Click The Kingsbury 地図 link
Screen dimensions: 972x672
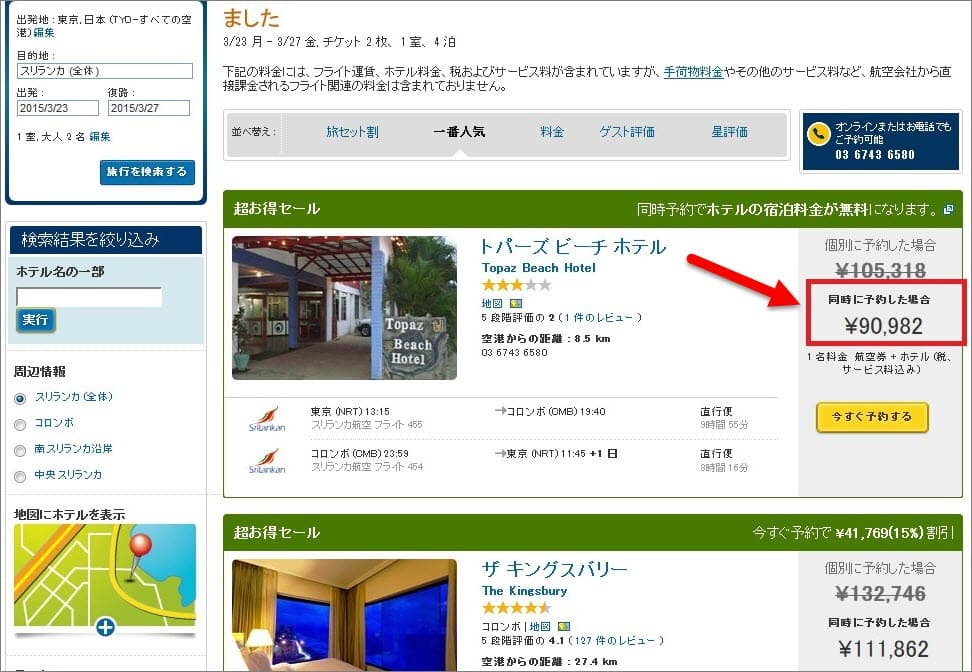click(540, 626)
